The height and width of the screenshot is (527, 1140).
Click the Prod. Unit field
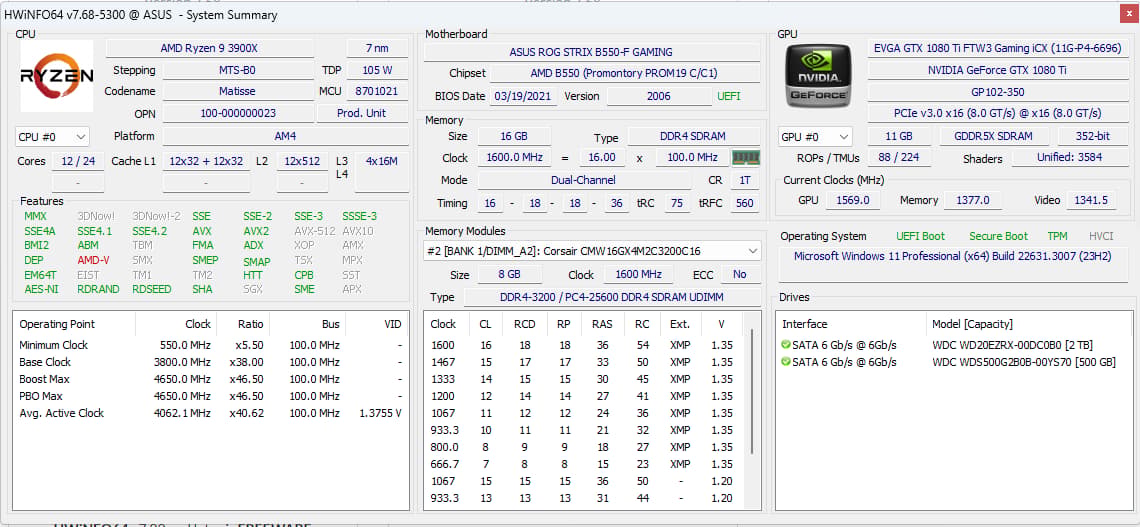pyautogui.click(x=362, y=113)
